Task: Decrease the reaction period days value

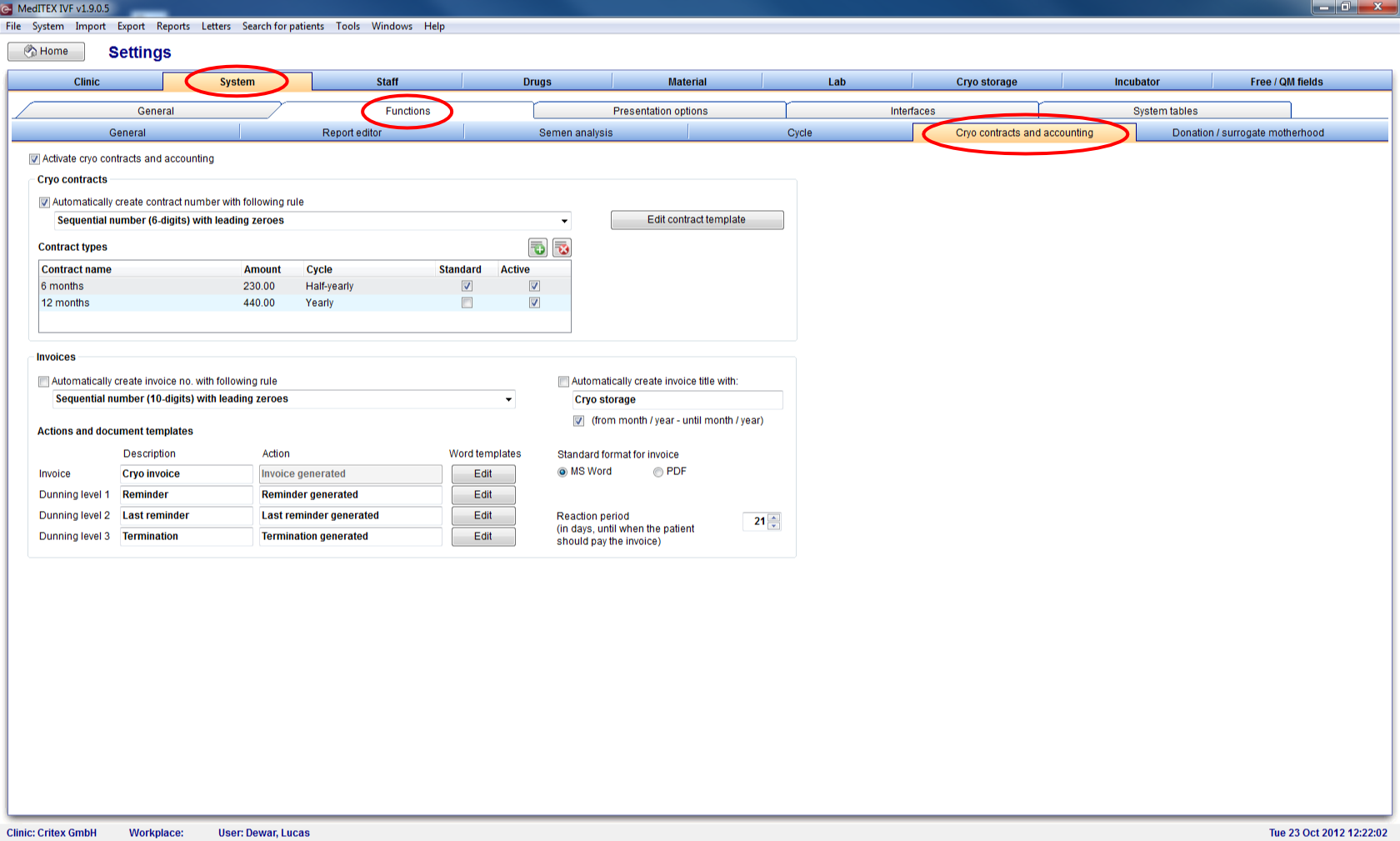Action: coord(774,525)
